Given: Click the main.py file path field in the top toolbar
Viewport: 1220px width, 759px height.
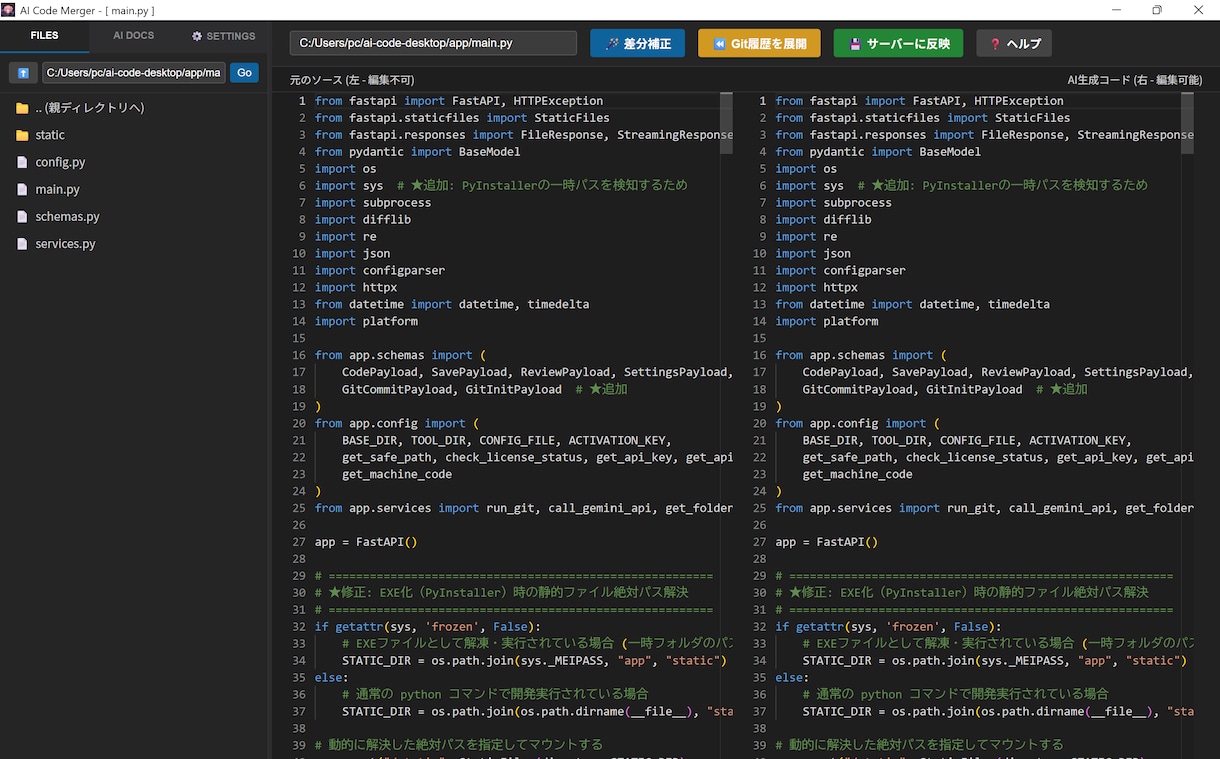Looking at the screenshot, I should tap(433, 44).
